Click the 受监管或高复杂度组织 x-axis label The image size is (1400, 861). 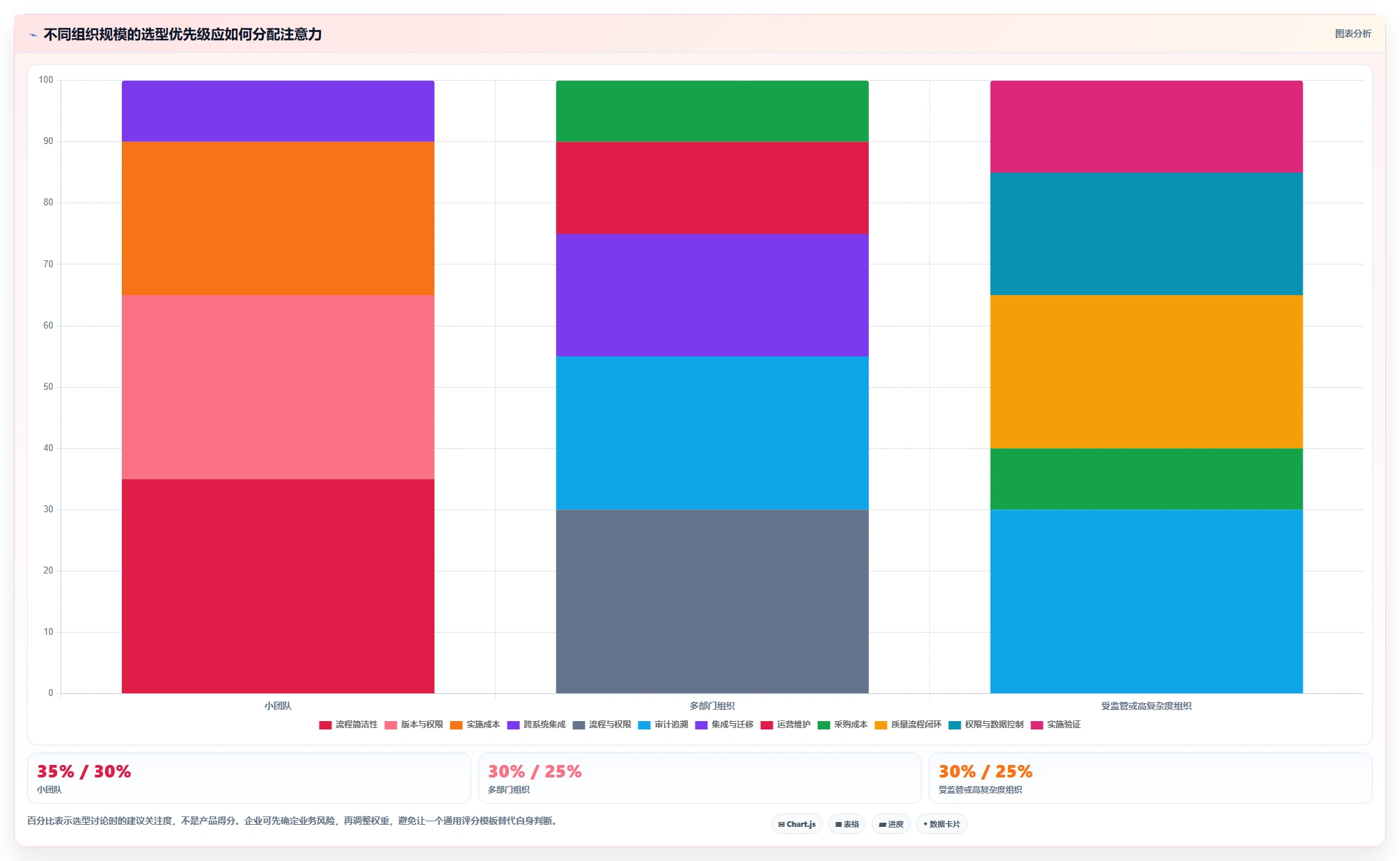[x=1147, y=706]
